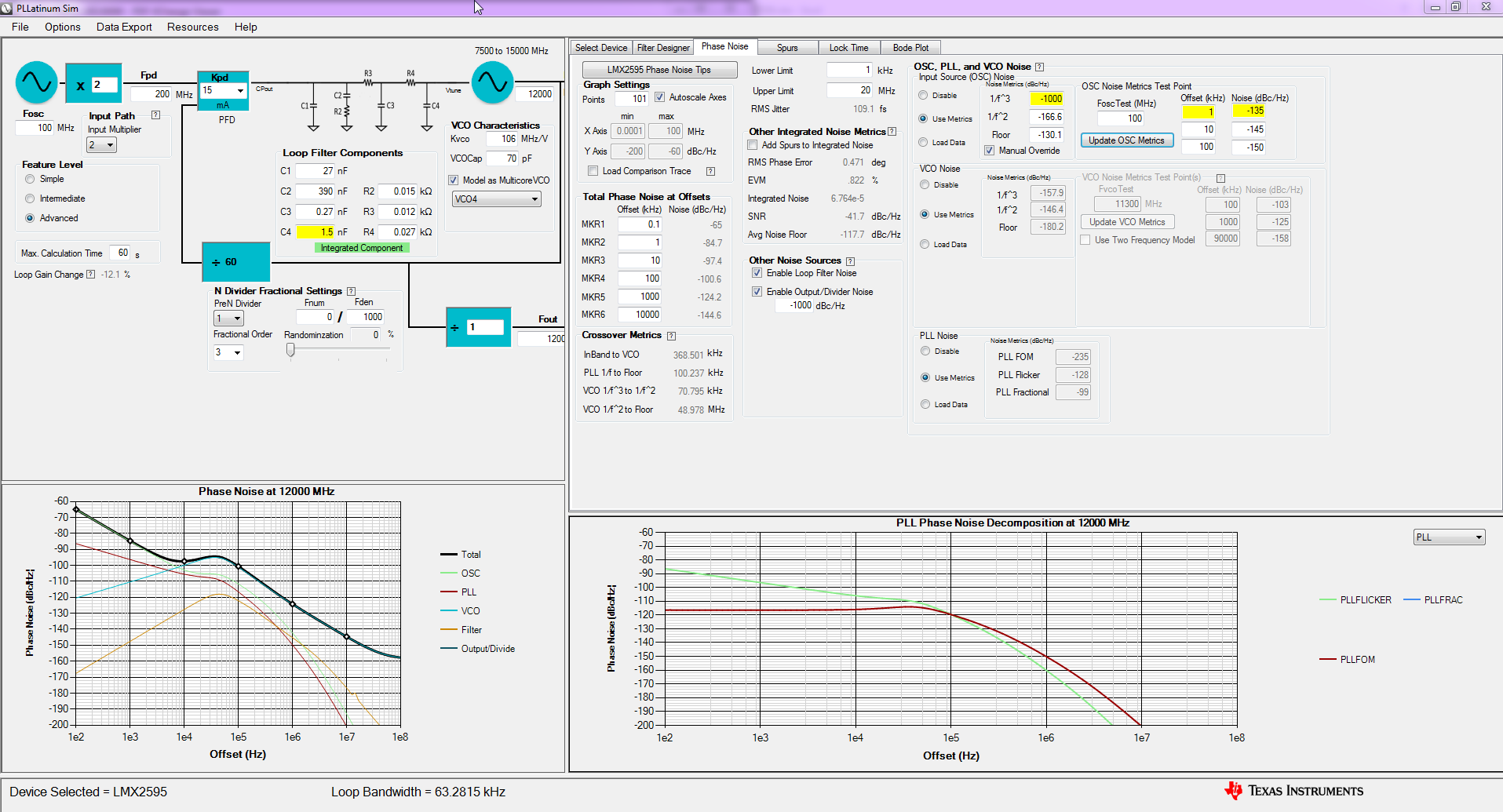Open the Options menu
Image resolution: width=1503 pixels, height=812 pixels.
pyautogui.click(x=63, y=27)
